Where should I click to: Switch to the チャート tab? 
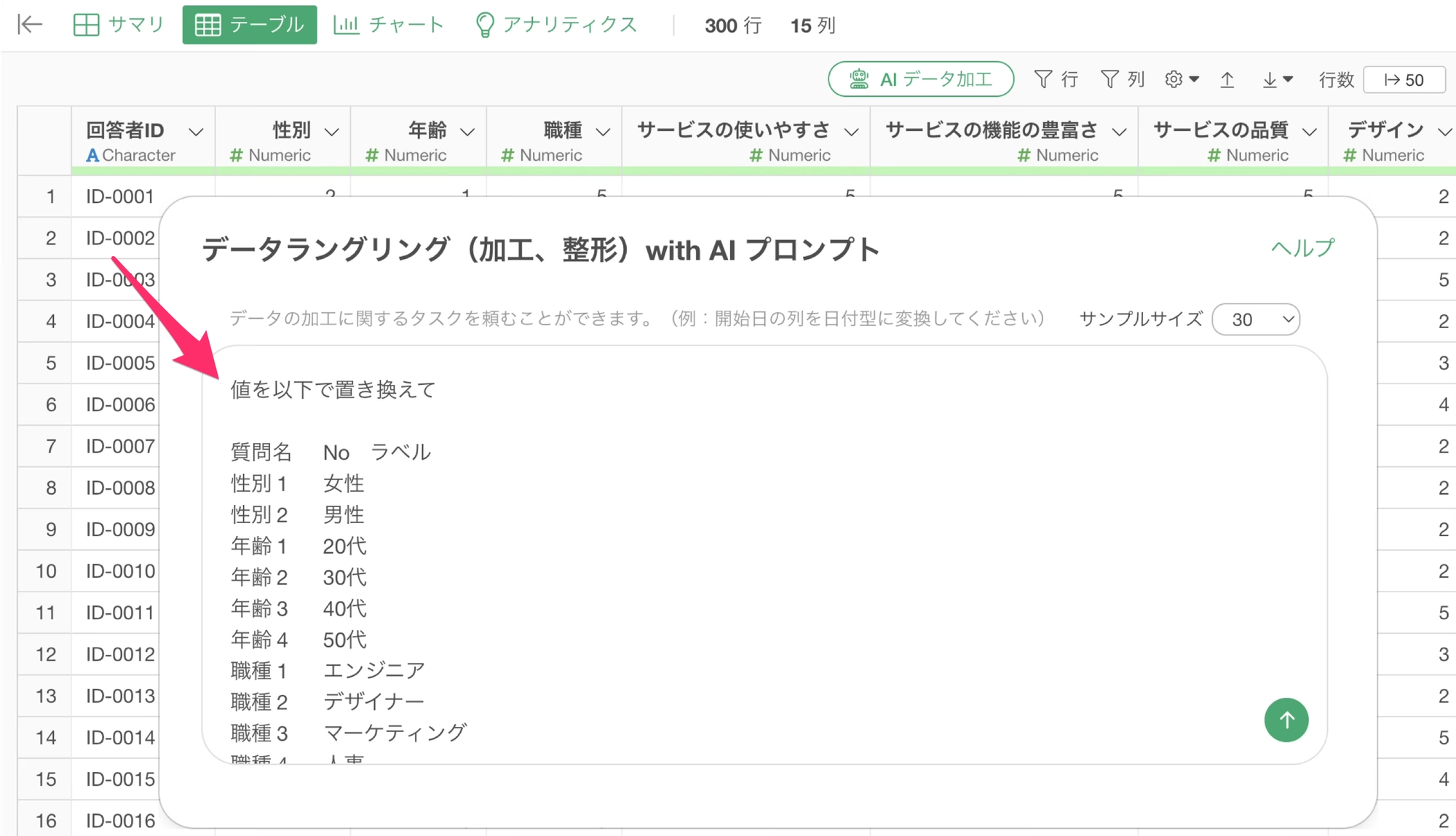pyautogui.click(x=389, y=25)
